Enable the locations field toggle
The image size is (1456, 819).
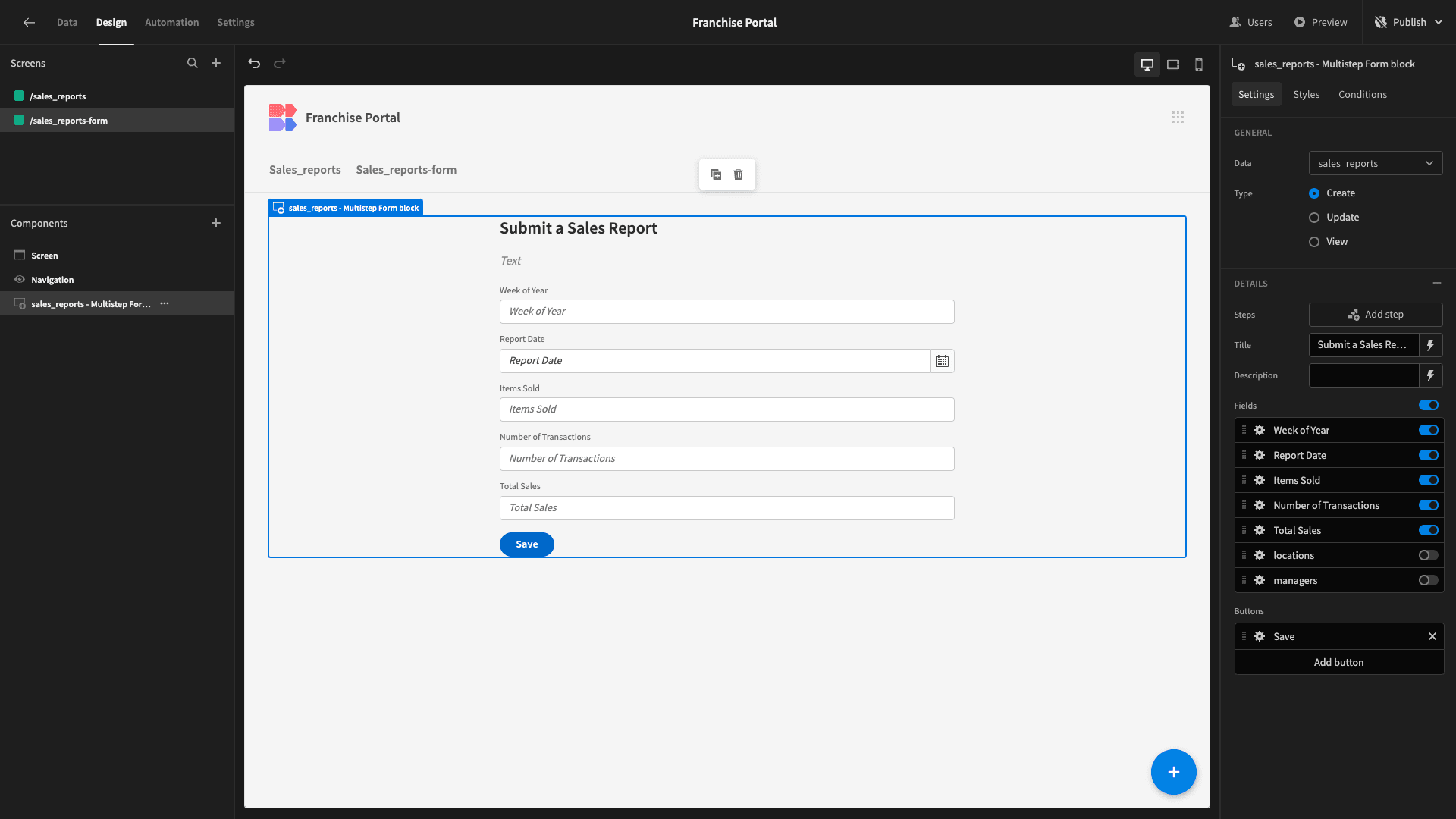1429,555
